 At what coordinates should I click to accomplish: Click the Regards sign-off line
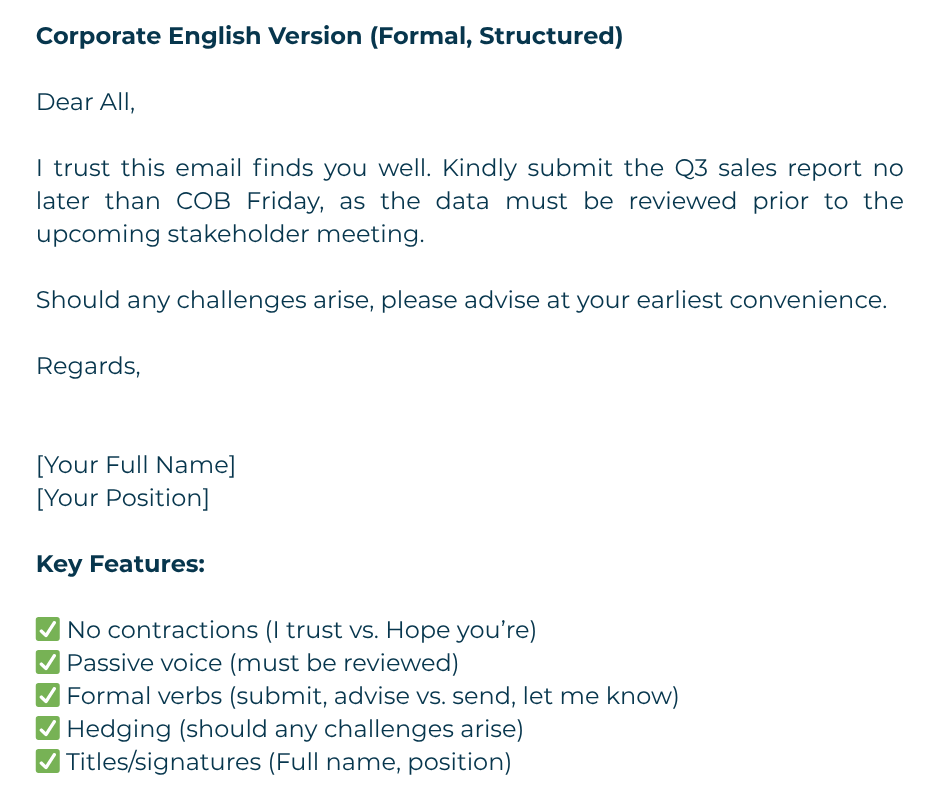[x=88, y=366]
